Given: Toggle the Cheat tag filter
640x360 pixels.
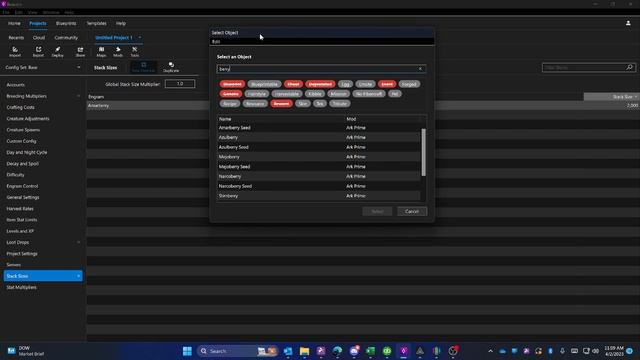Looking at the screenshot, I should 293,84.
